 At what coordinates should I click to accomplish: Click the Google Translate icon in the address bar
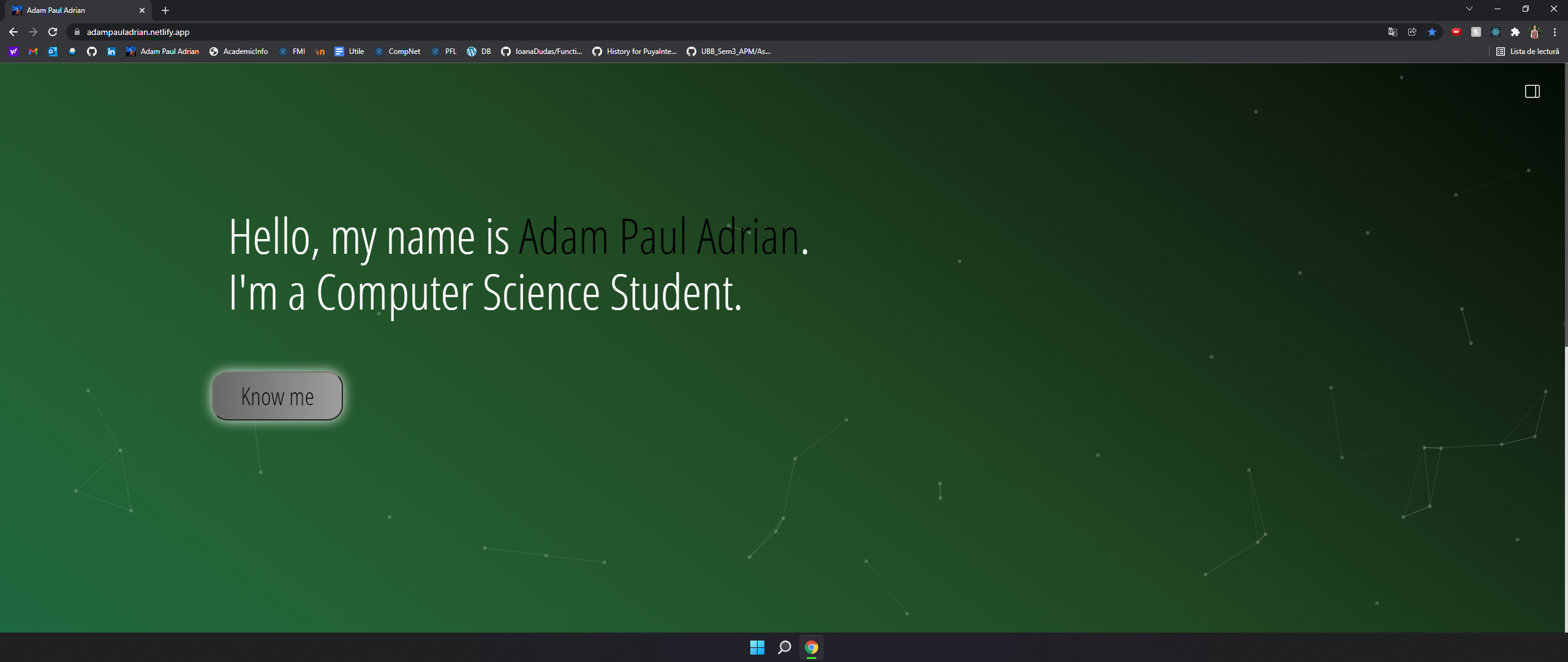pyautogui.click(x=1393, y=32)
